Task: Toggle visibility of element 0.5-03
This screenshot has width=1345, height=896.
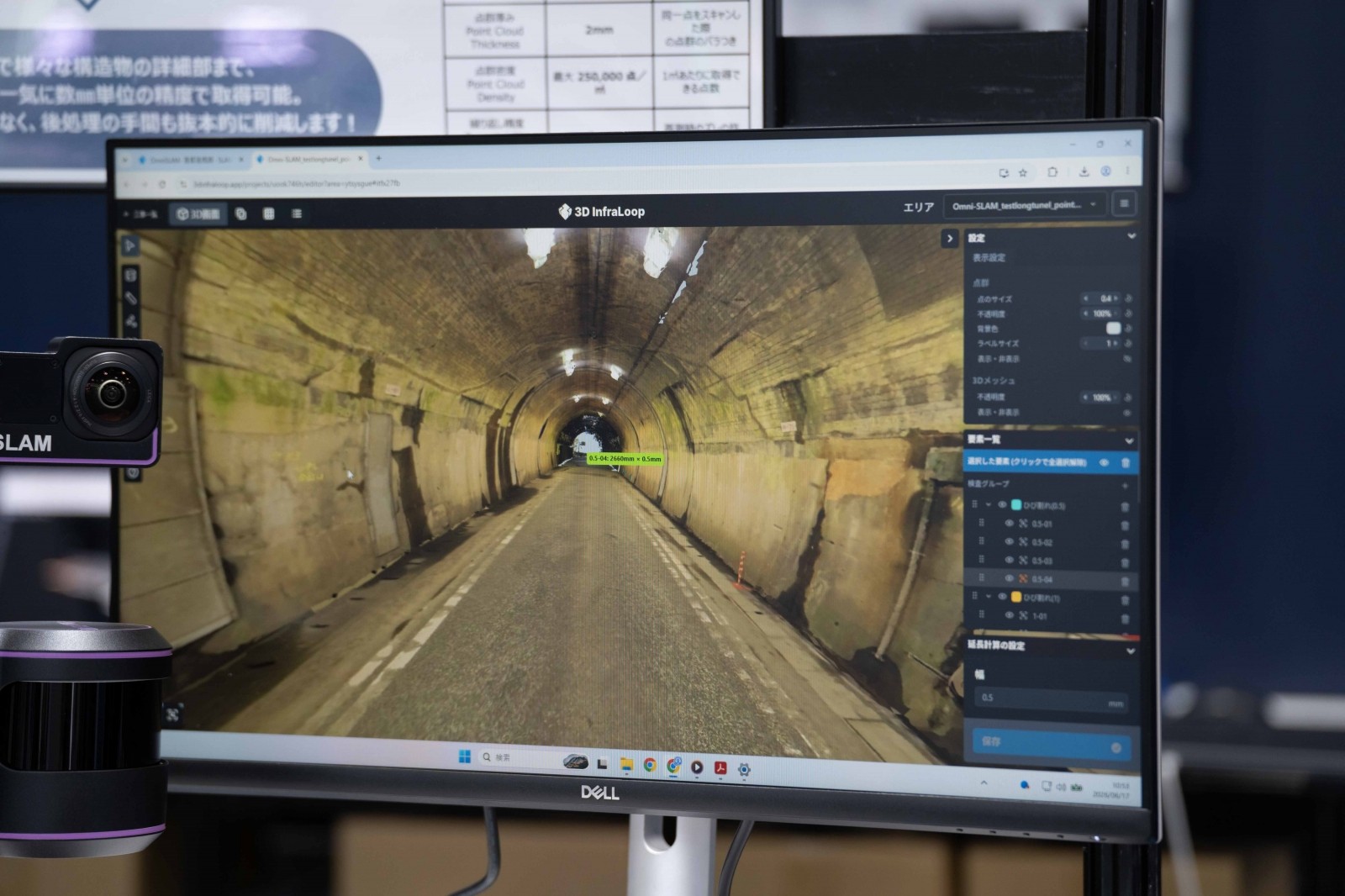Action: tap(1009, 560)
